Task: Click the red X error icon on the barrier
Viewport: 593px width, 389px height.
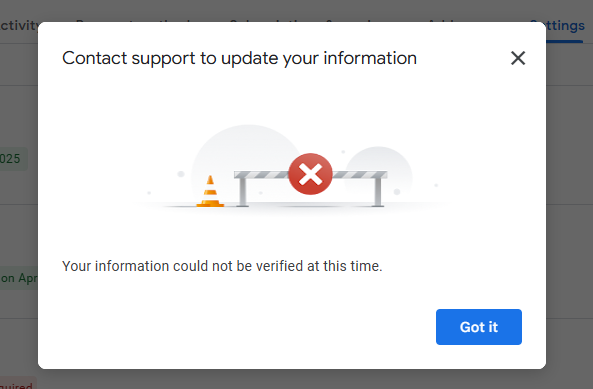Action: point(310,174)
